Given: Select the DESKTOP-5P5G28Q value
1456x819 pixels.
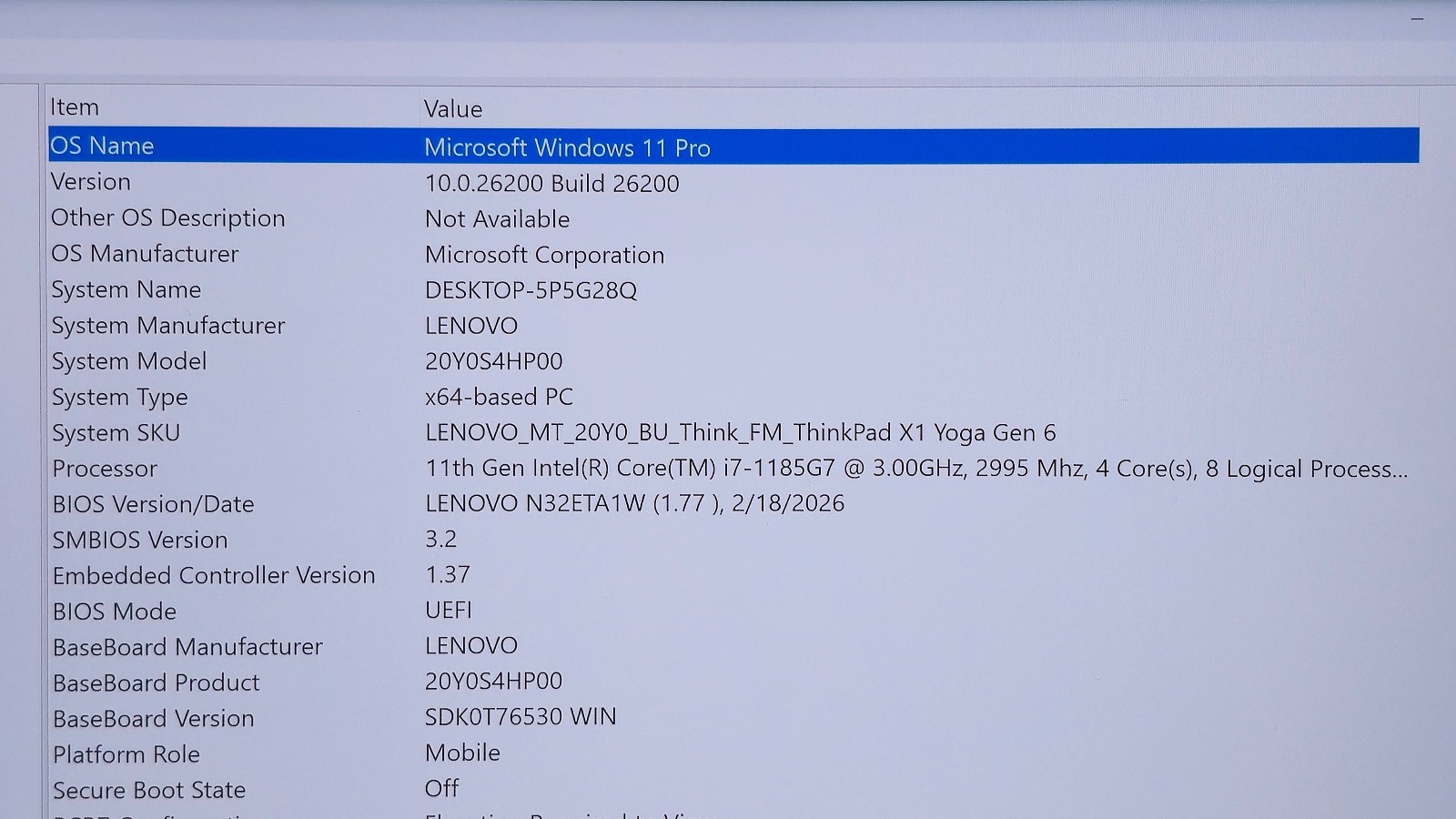Looking at the screenshot, I should coord(531,290).
